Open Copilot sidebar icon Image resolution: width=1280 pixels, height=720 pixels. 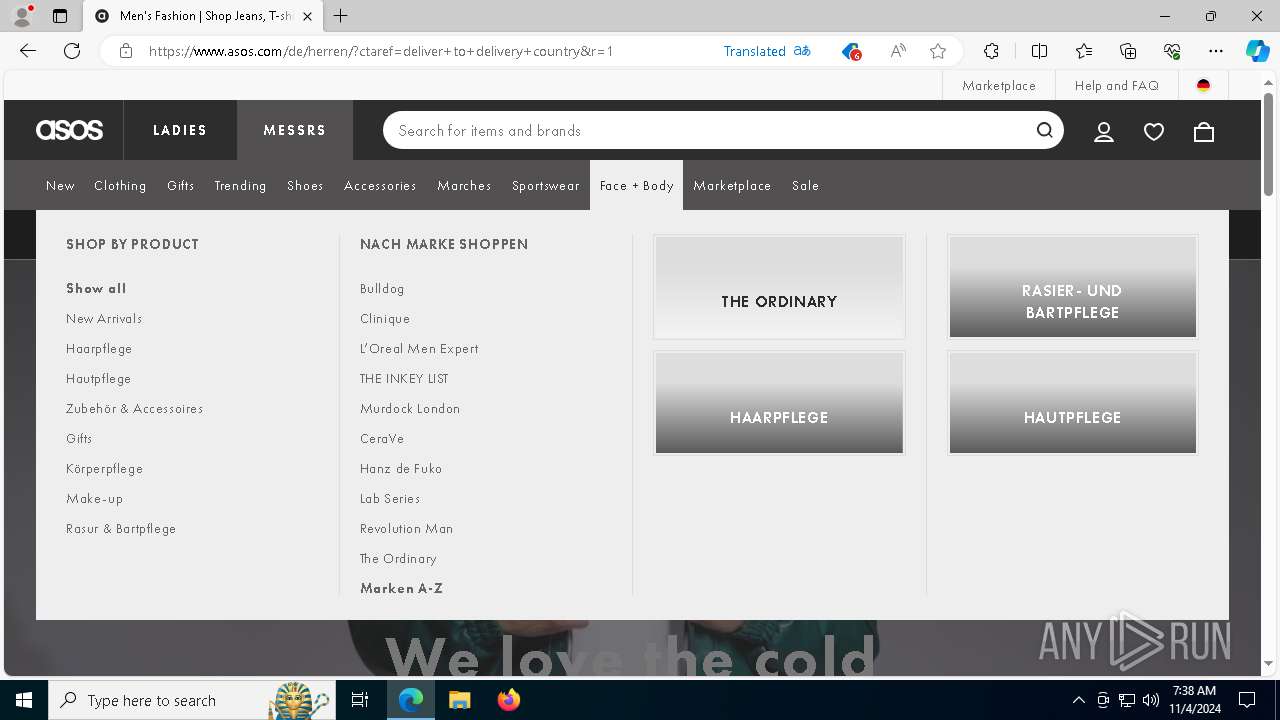(1257, 51)
